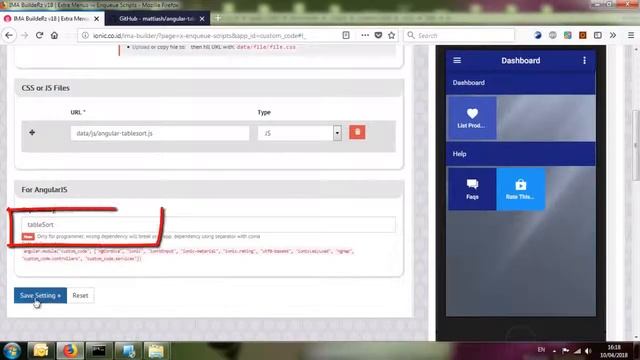
Task: Click the volume icon in system tray
Action: click(588, 351)
